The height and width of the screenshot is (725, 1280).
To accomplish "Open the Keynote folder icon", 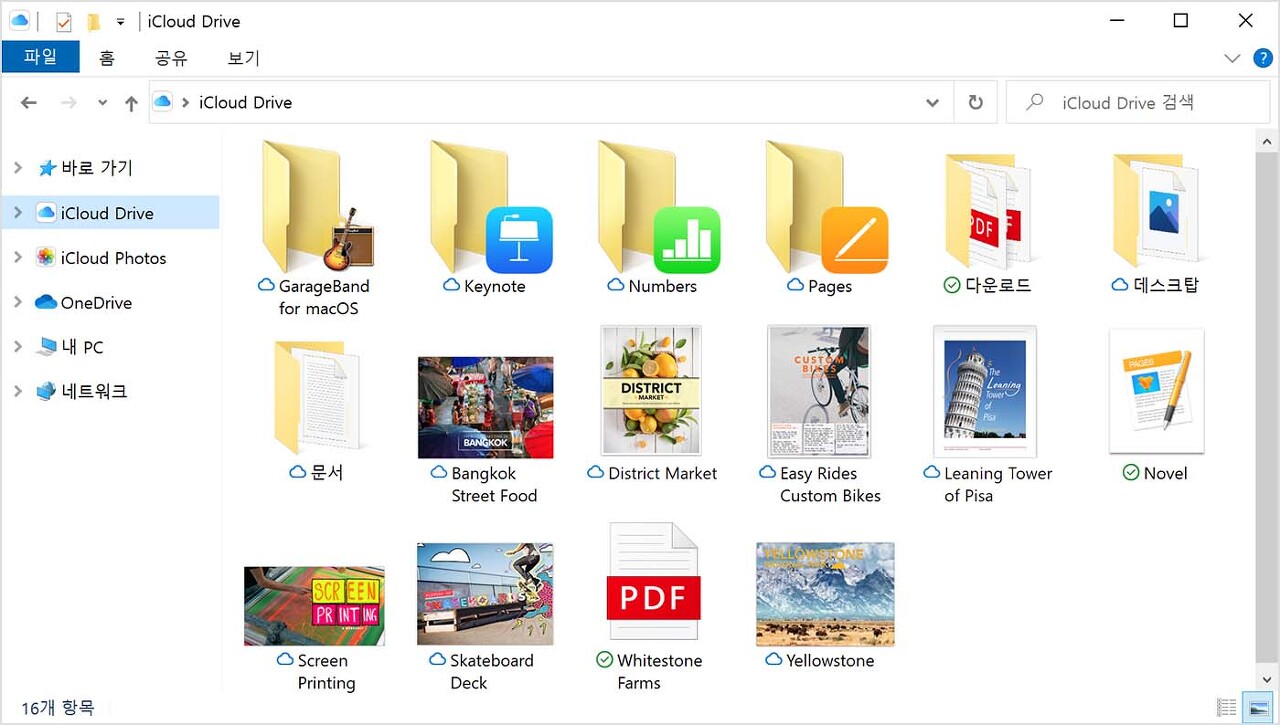I will tap(491, 207).
